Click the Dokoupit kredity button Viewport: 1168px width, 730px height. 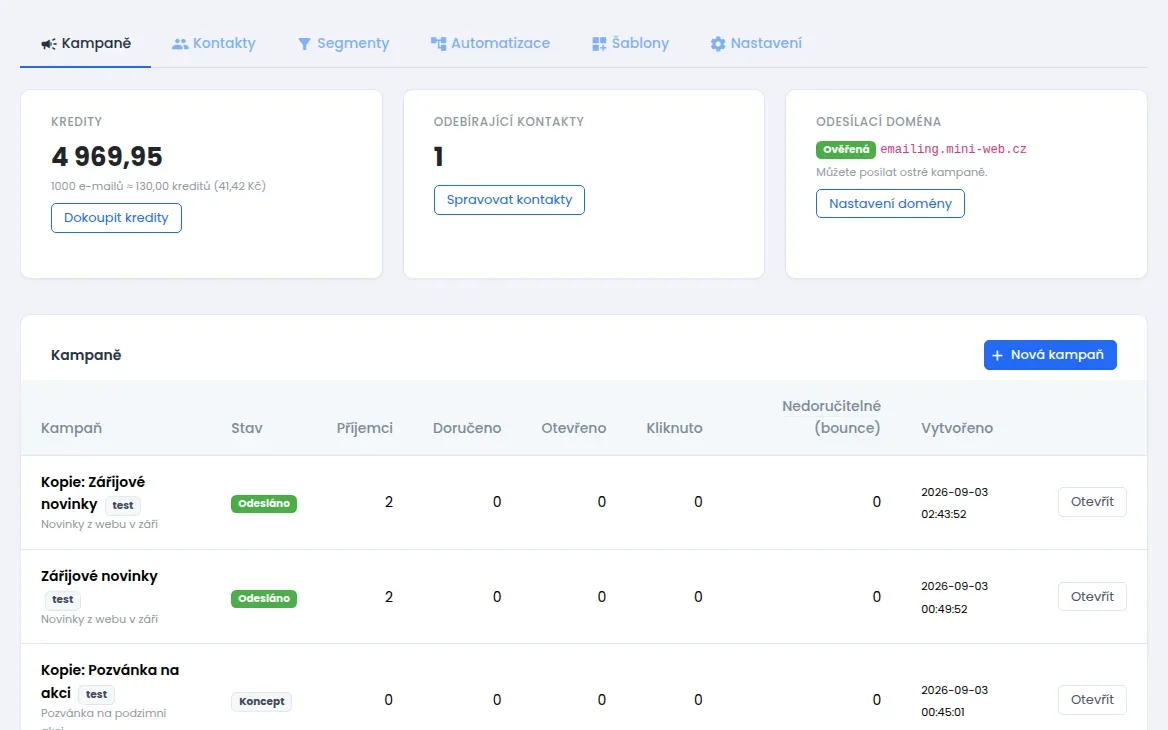coord(116,218)
